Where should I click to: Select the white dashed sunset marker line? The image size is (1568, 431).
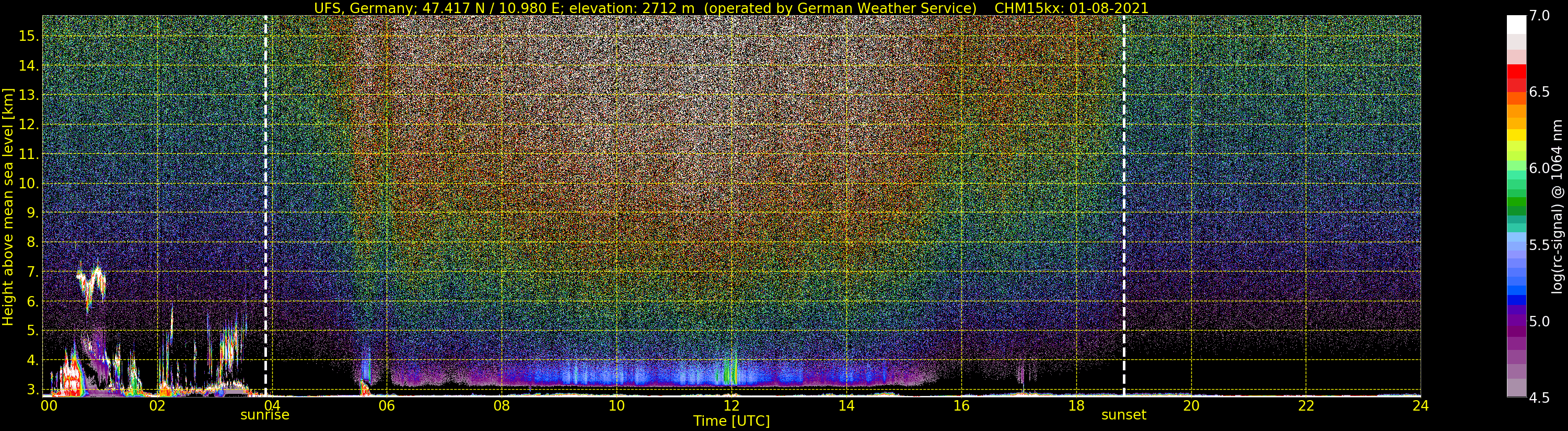tap(1124, 206)
